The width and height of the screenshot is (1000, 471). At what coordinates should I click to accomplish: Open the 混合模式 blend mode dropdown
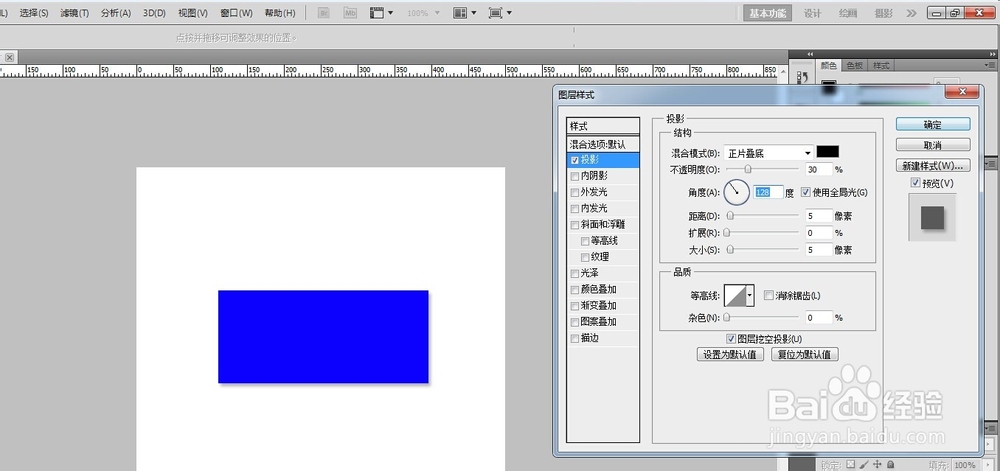click(x=768, y=153)
